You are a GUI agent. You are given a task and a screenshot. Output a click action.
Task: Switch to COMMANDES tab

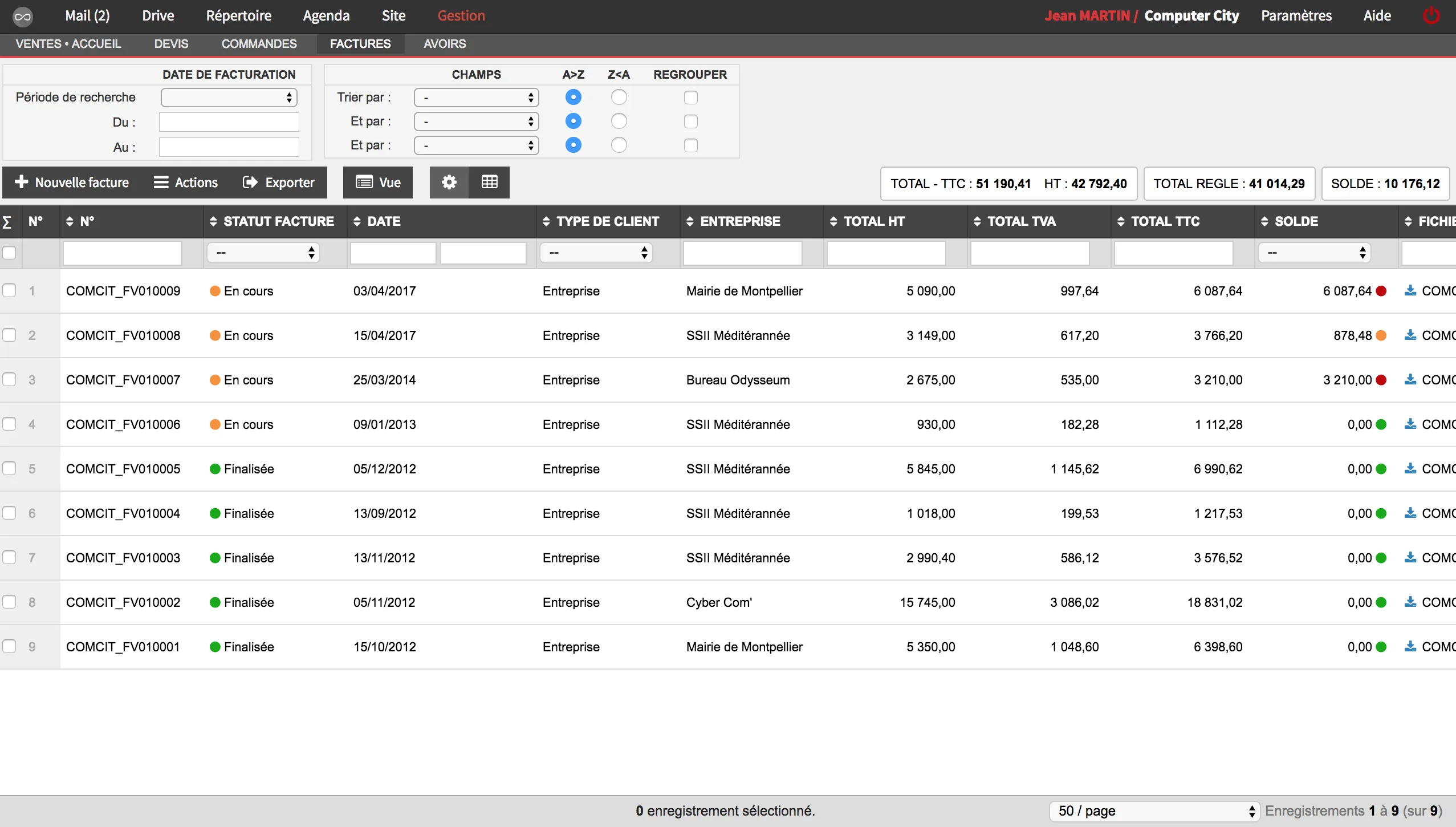click(259, 44)
